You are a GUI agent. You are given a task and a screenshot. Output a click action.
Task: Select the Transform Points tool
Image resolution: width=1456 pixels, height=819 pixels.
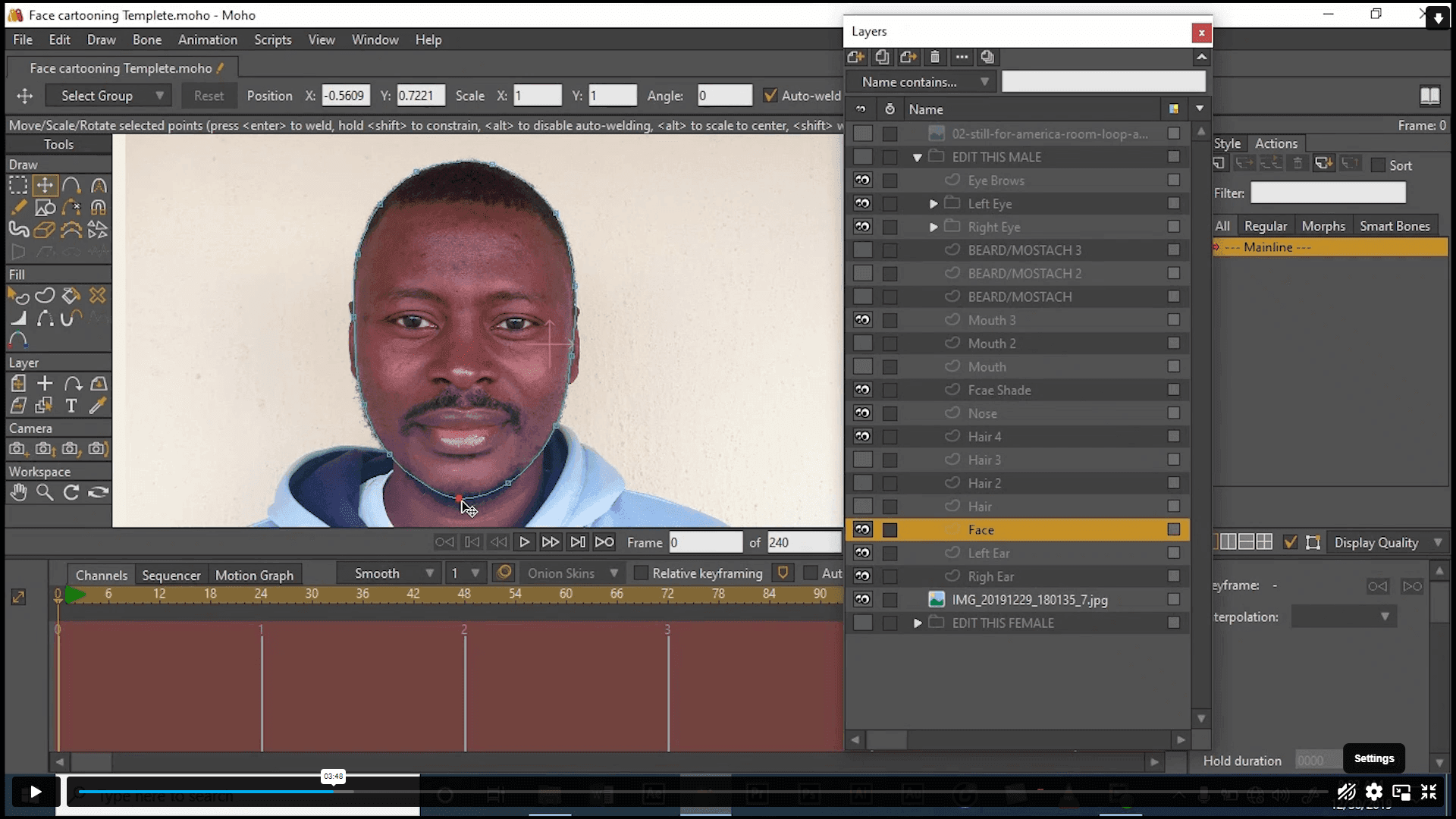[45, 185]
